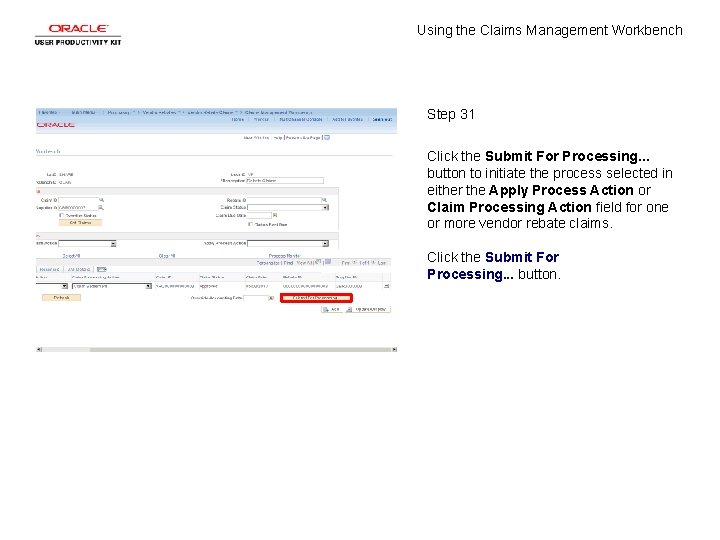The image size is (720, 540).
Task: Open the Claim ID lookup magnifier
Action: 101,200
